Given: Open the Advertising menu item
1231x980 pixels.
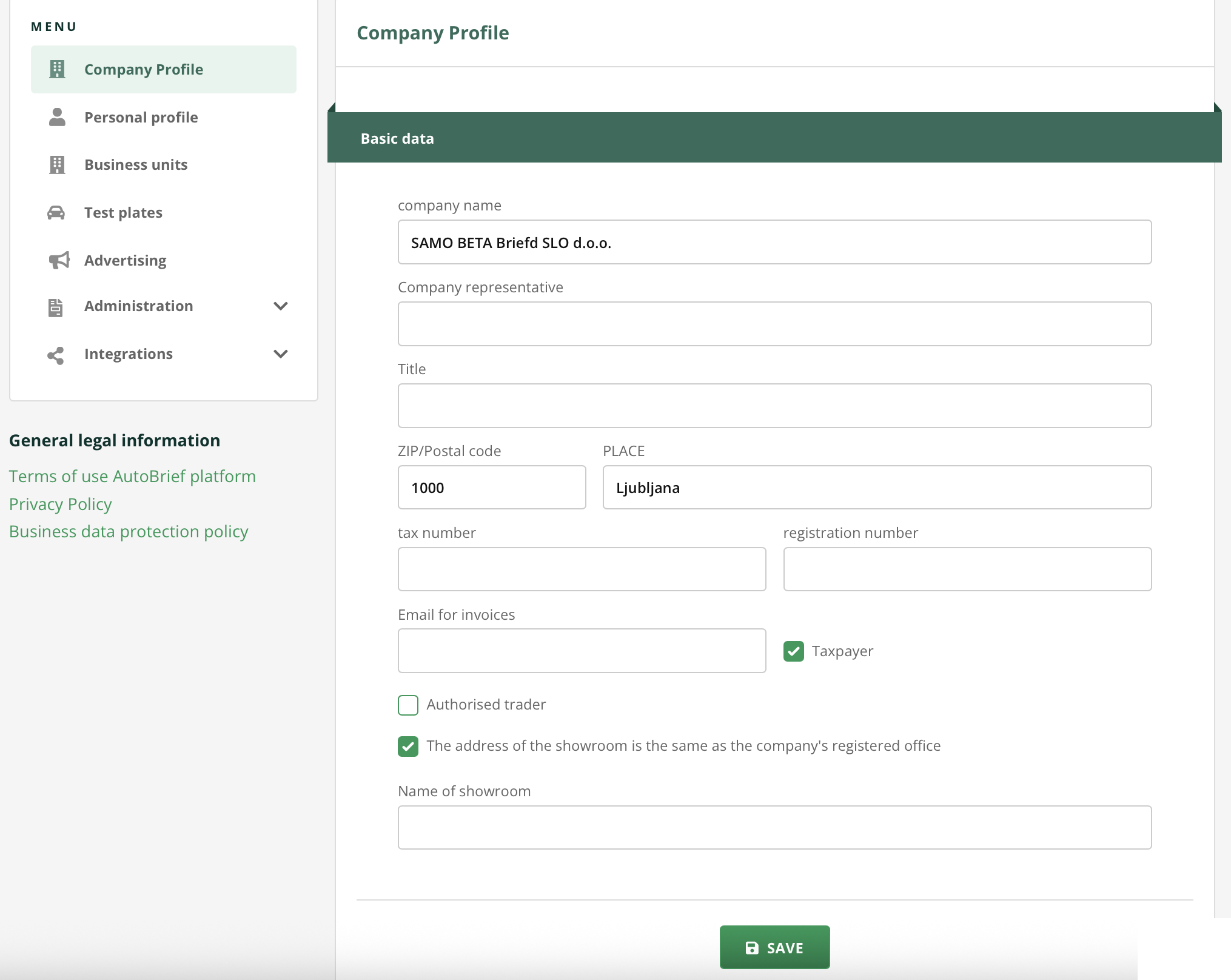Looking at the screenshot, I should 125,261.
